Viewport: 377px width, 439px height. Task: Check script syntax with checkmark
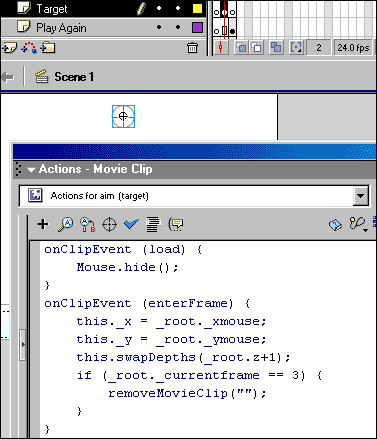click(131, 224)
